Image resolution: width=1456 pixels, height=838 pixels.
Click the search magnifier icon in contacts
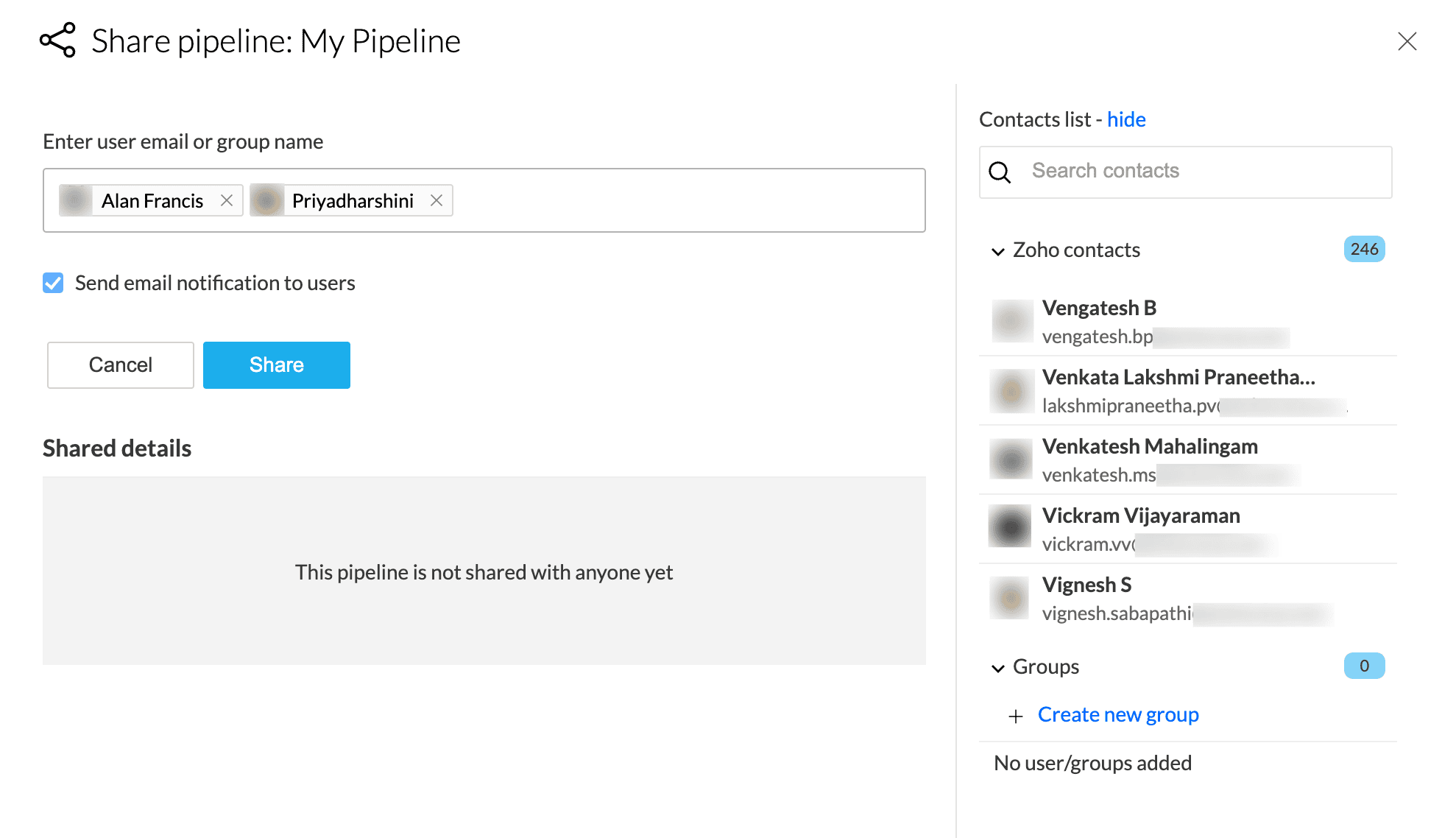pos(1000,172)
